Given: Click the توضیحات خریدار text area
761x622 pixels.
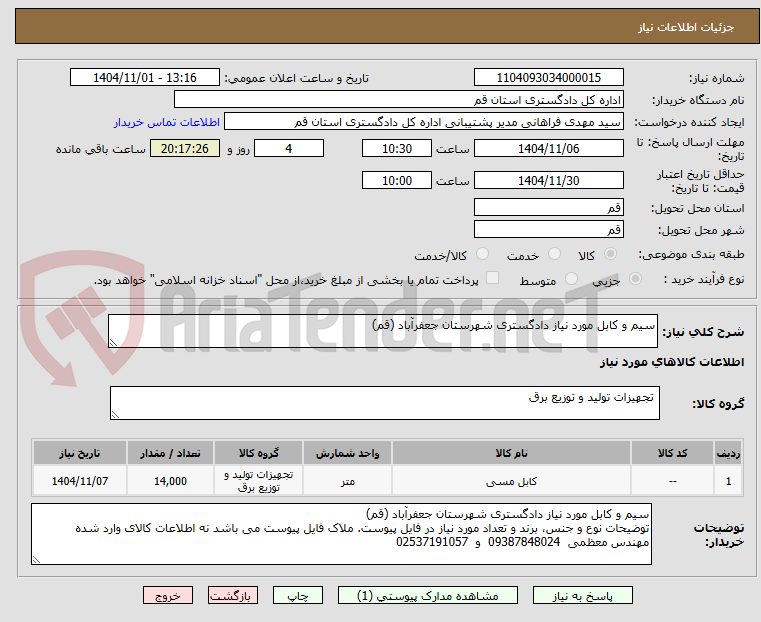Looking at the screenshot, I should click(341, 534).
